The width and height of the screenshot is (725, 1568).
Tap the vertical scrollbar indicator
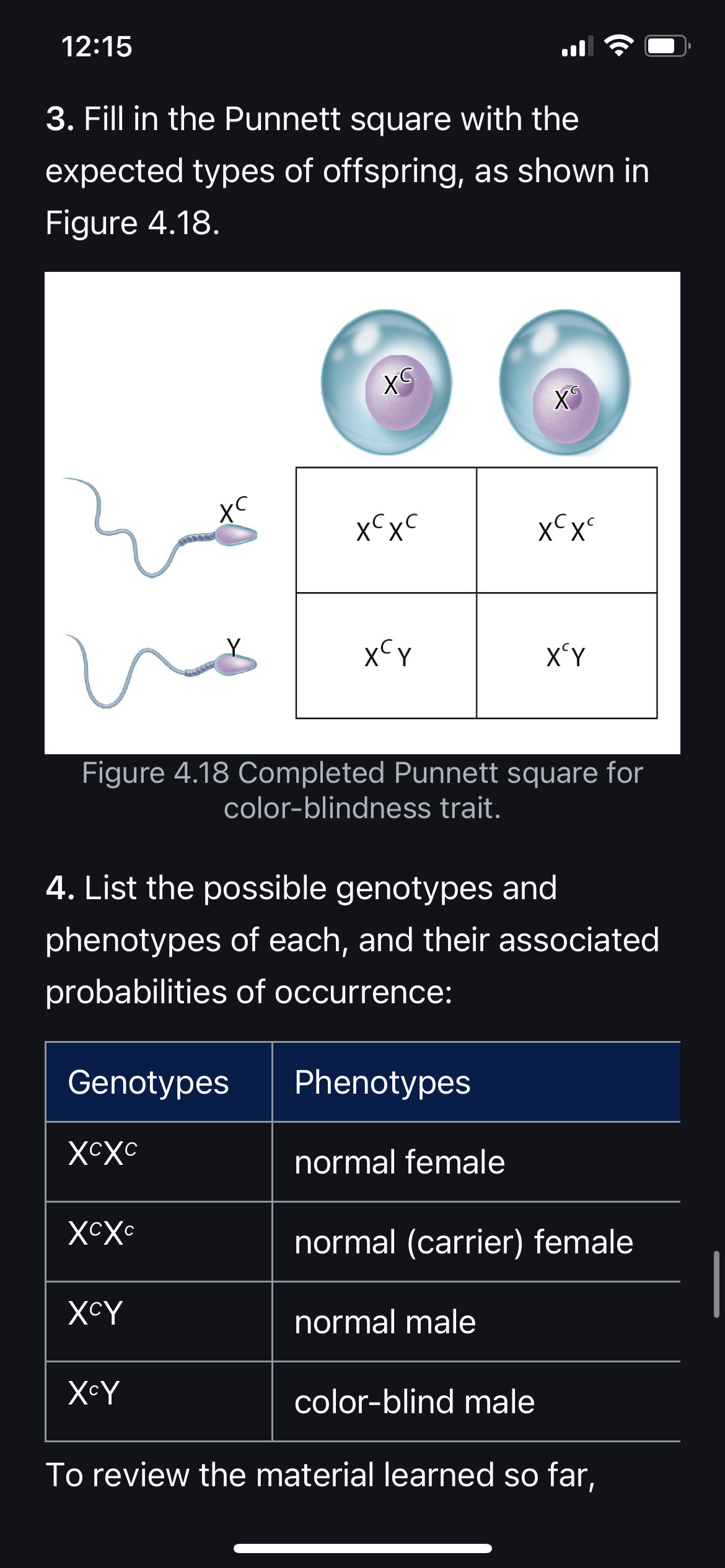pyautogui.click(x=716, y=1283)
